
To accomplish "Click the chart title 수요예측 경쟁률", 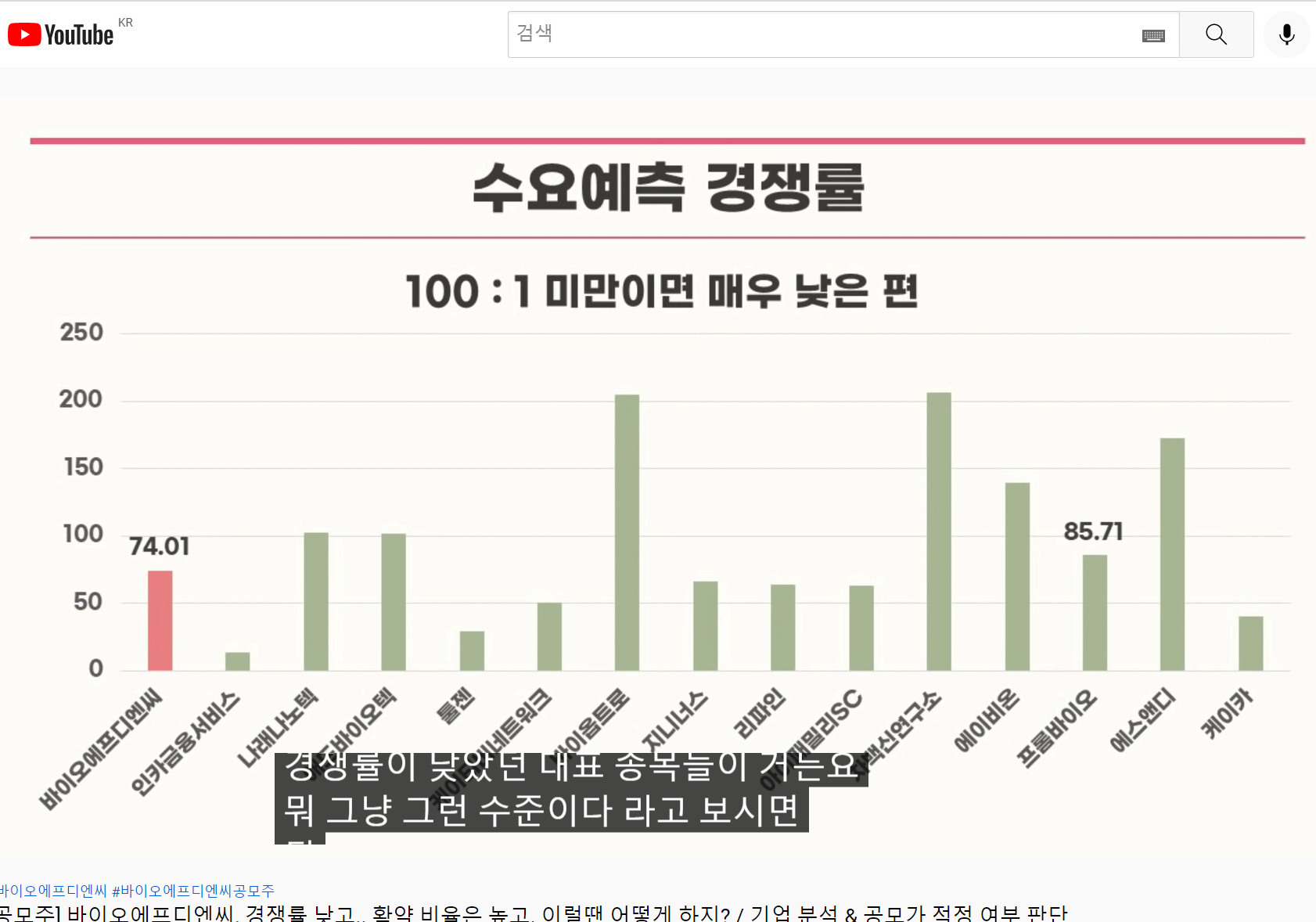I will (x=669, y=188).
